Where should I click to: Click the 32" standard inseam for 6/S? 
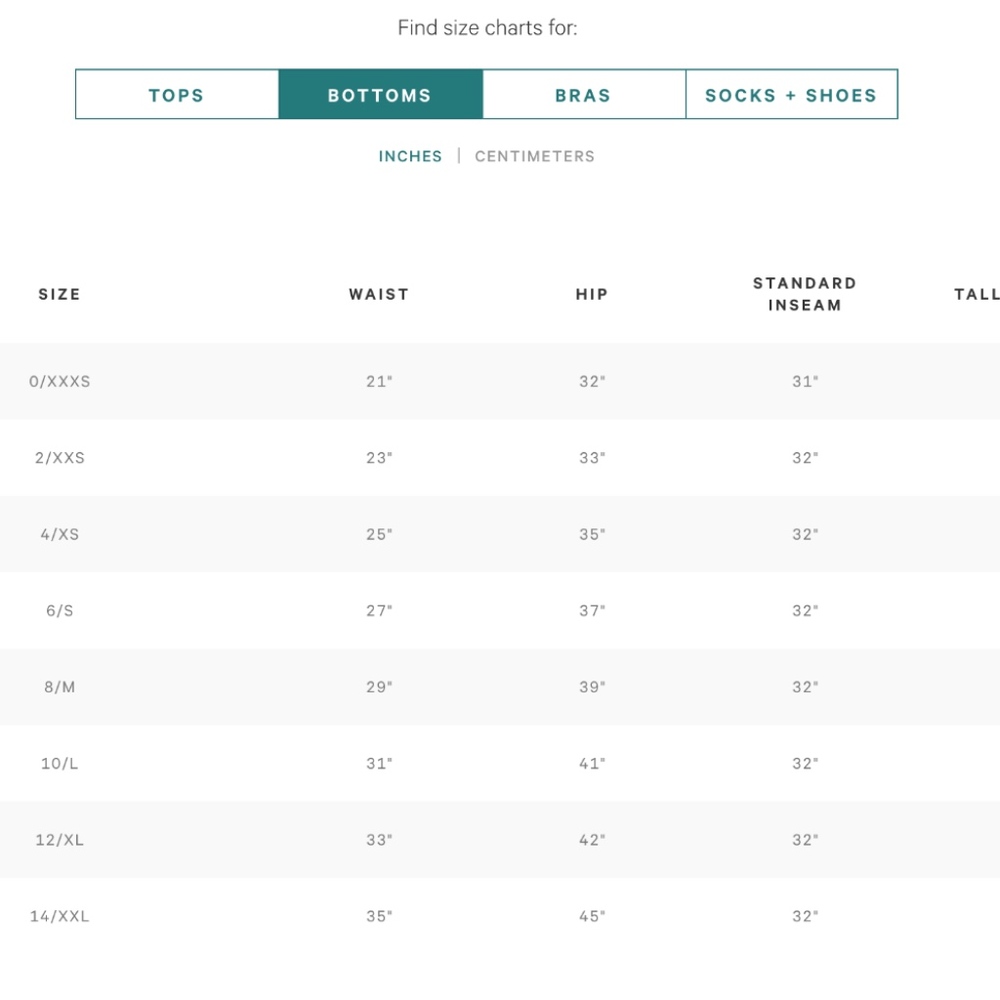click(805, 611)
